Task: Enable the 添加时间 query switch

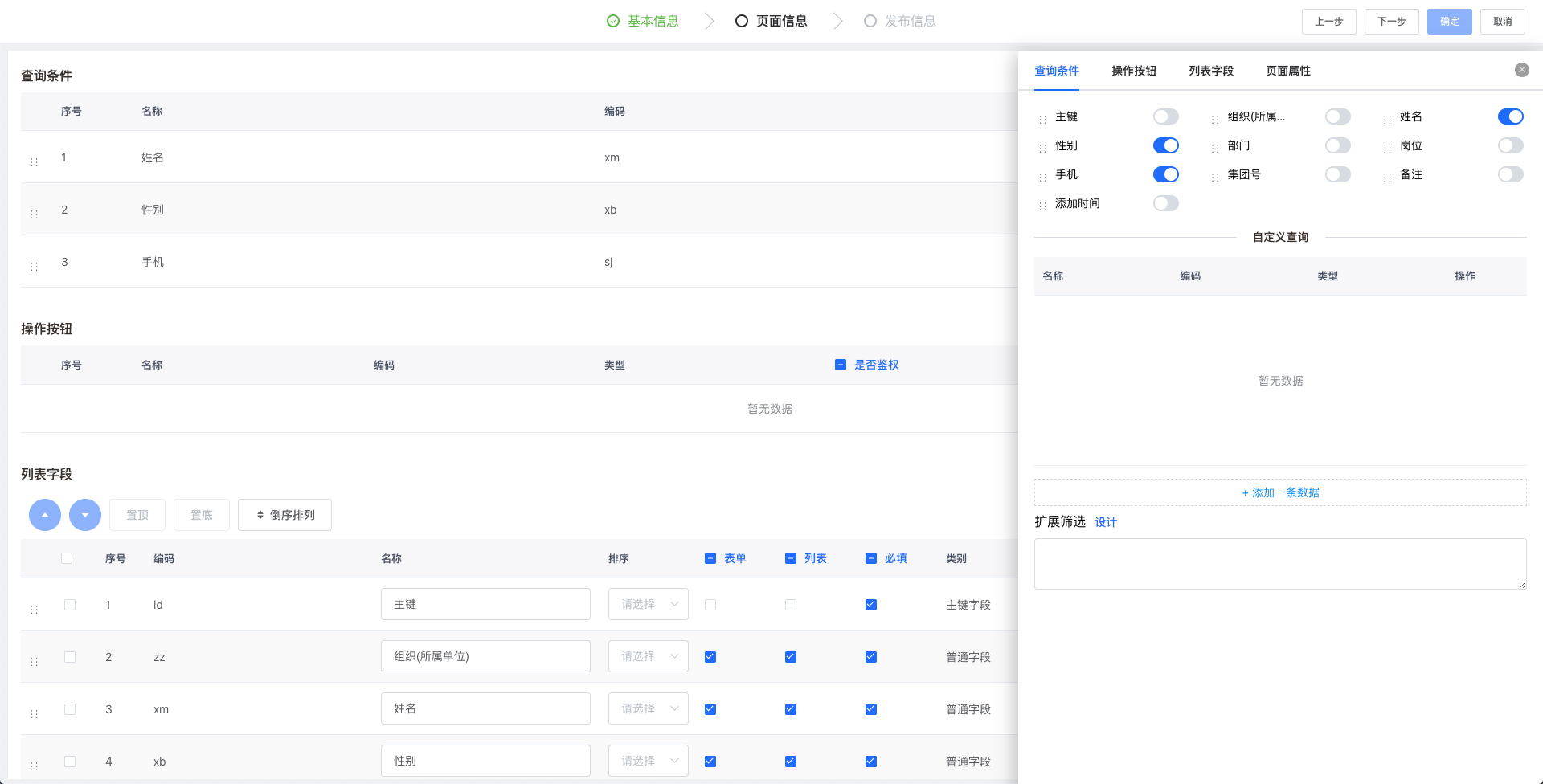Action: (1166, 203)
